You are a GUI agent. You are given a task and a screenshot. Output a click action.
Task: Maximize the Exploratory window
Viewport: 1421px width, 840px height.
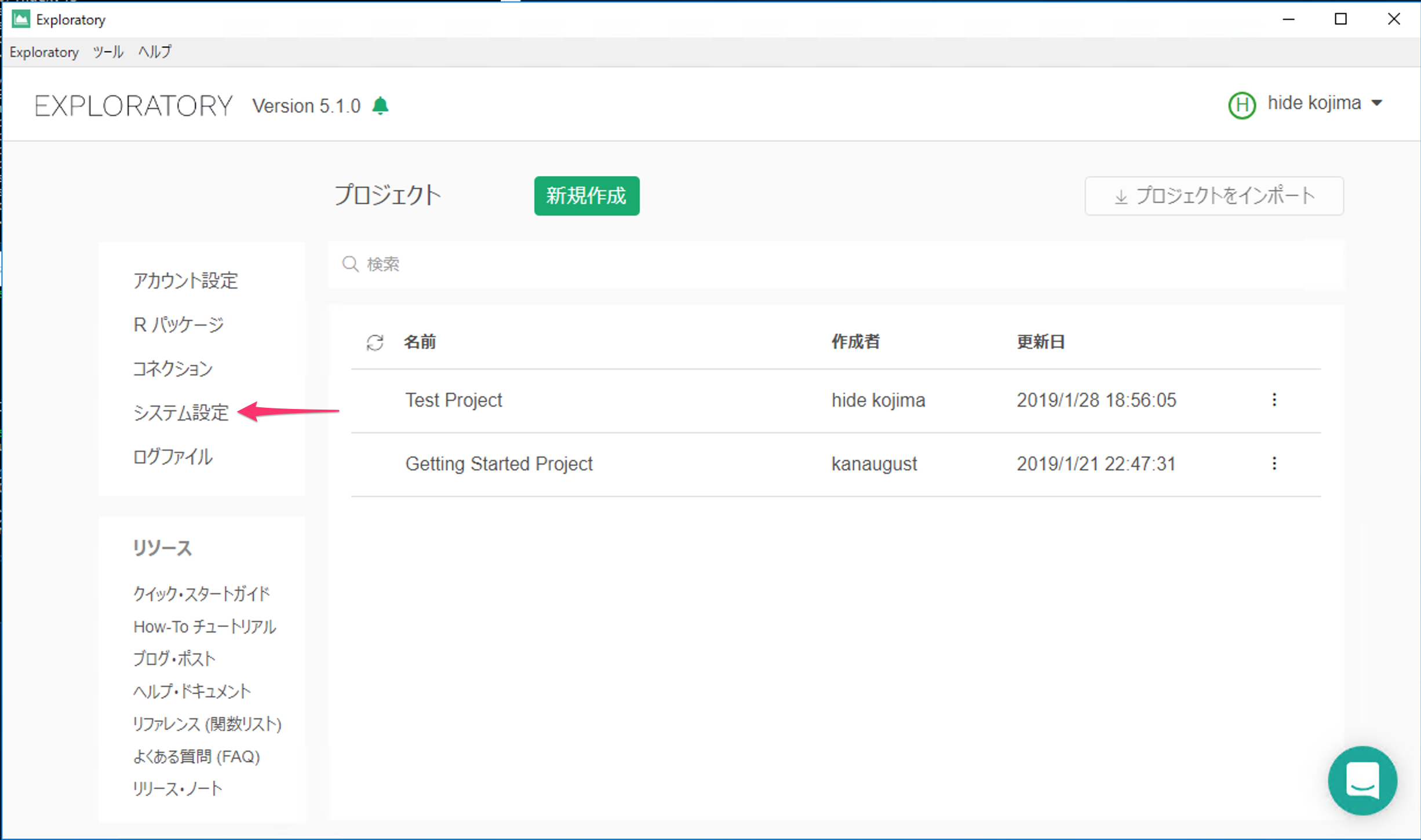coord(1340,19)
